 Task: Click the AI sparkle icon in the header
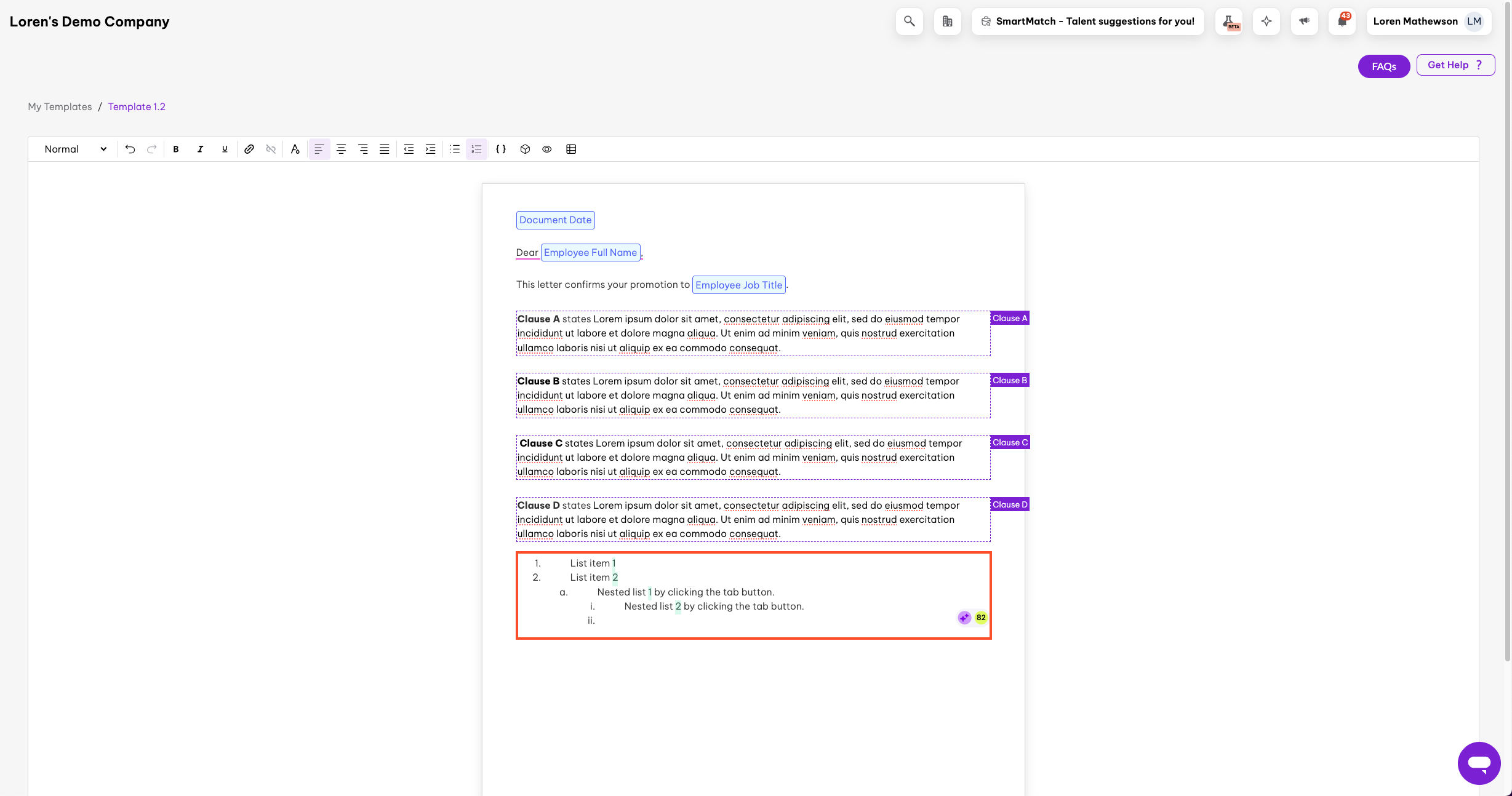pos(1266,22)
